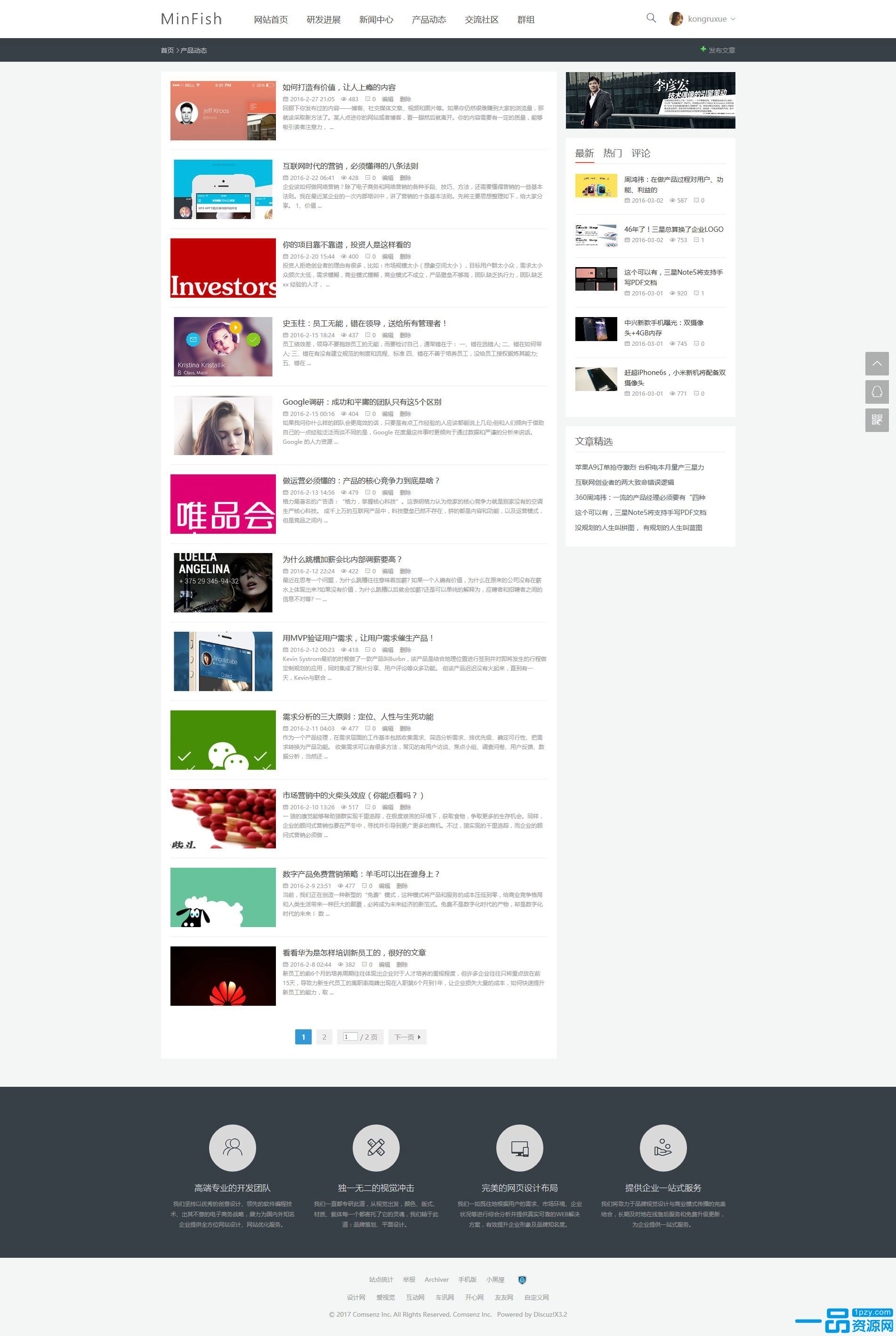Expand the kongruxue account dropdown arrow

tap(733, 19)
